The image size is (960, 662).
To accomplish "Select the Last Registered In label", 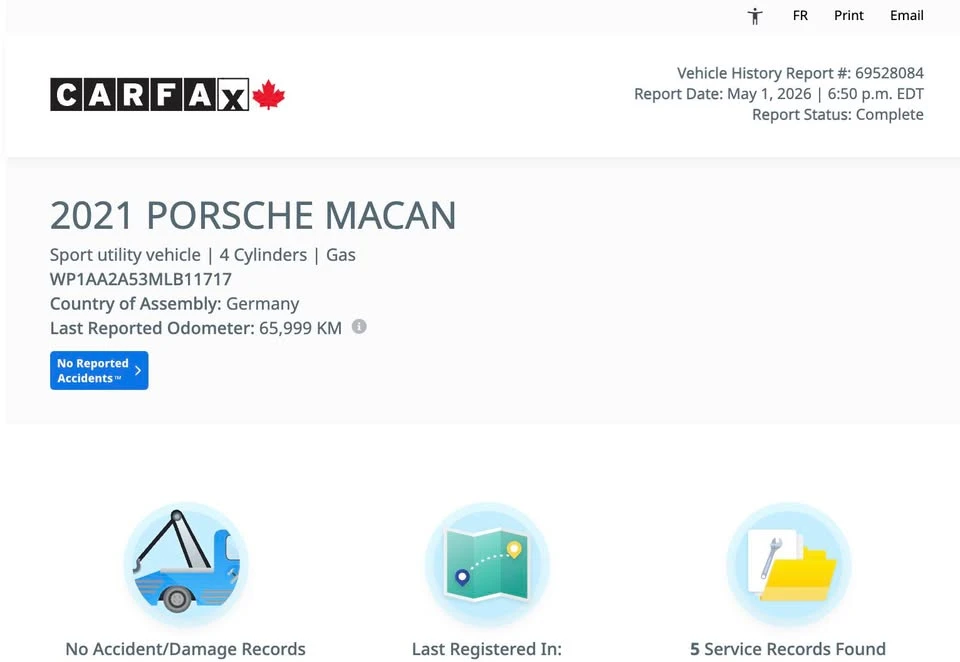I will pyautogui.click(x=487, y=649).
